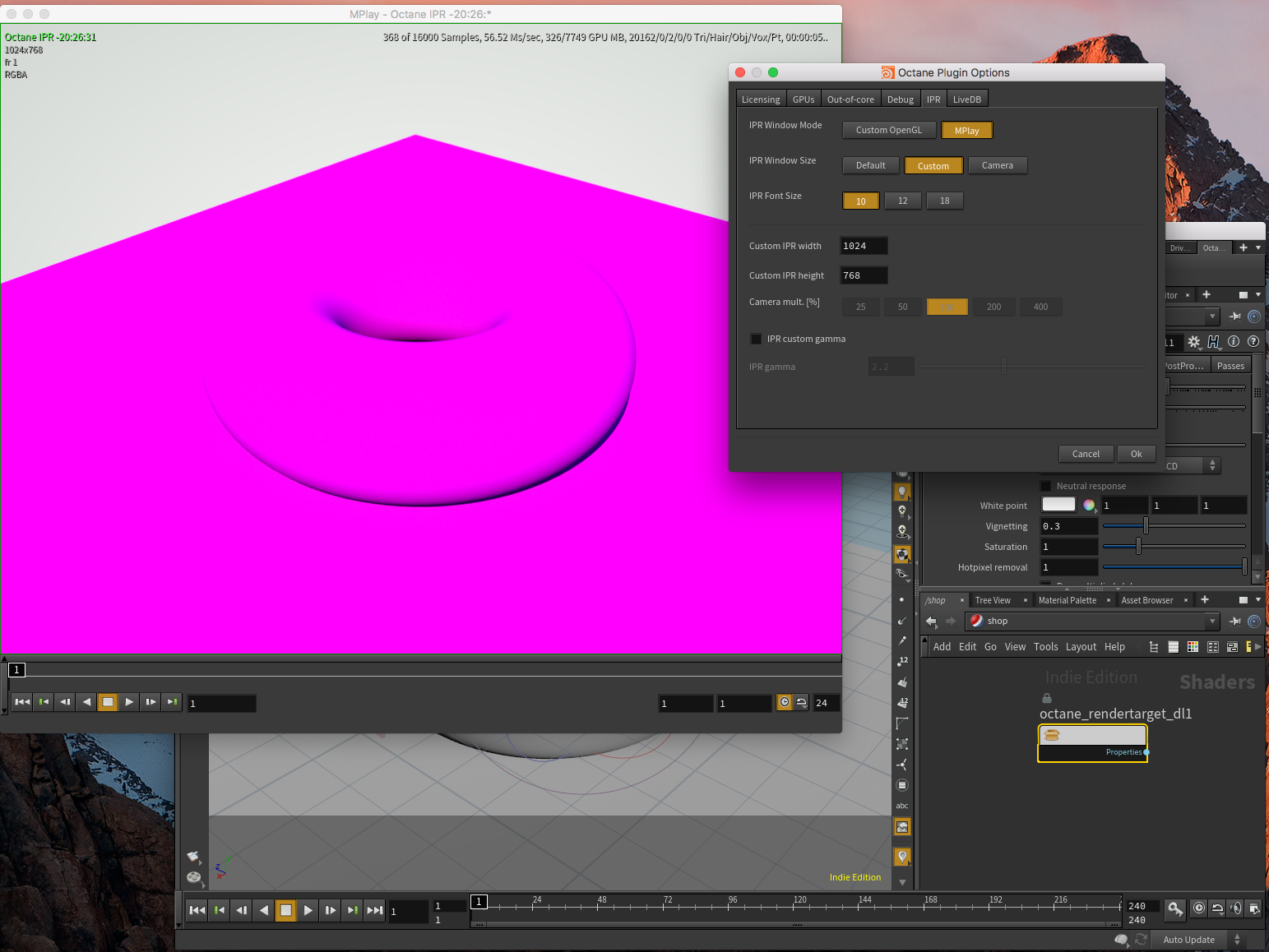
Task: Click the gear icon in parameter pane
Action: tap(1193, 341)
